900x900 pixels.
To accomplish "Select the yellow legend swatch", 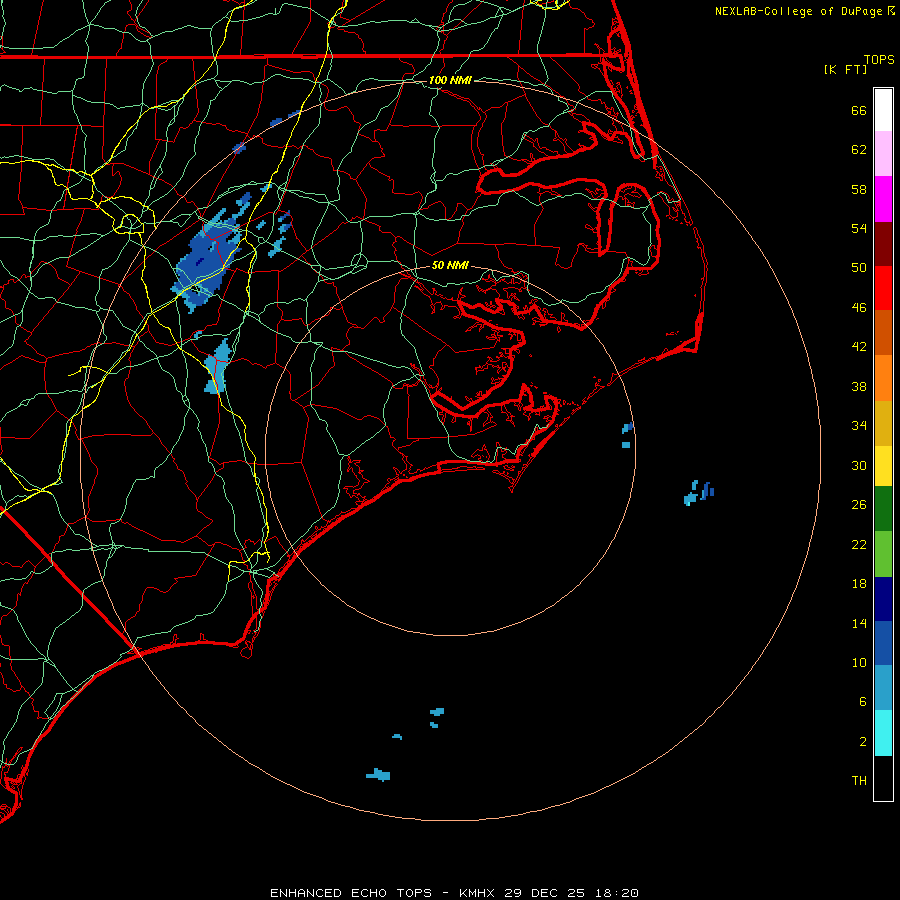I will pyautogui.click(x=883, y=466).
